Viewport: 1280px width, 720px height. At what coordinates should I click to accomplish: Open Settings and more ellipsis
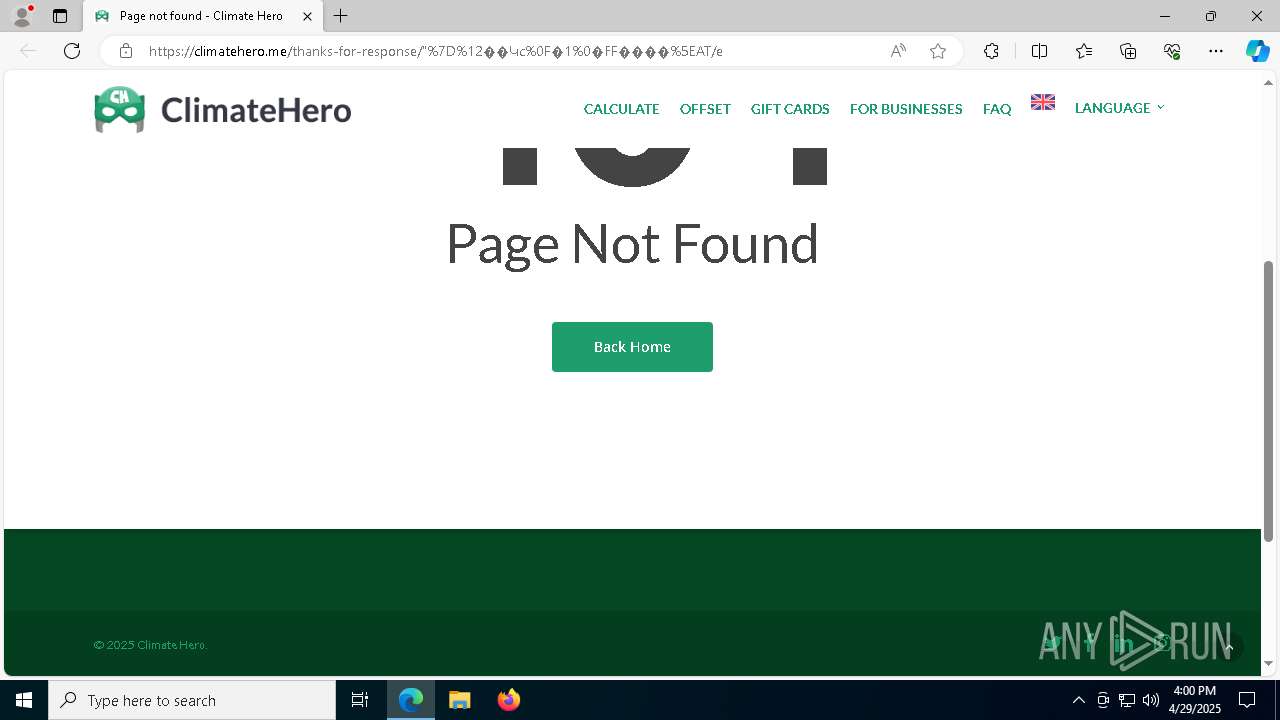click(x=1216, y=51)
